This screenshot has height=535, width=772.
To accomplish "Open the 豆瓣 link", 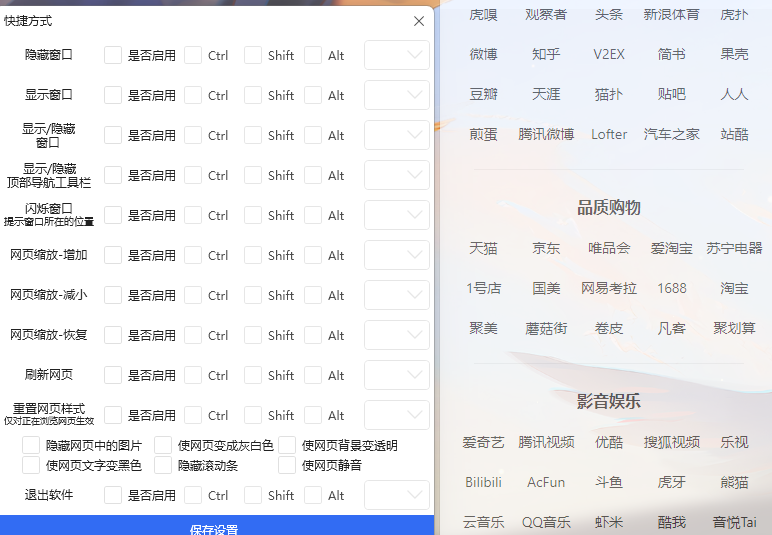I will [x=483, y=94].
